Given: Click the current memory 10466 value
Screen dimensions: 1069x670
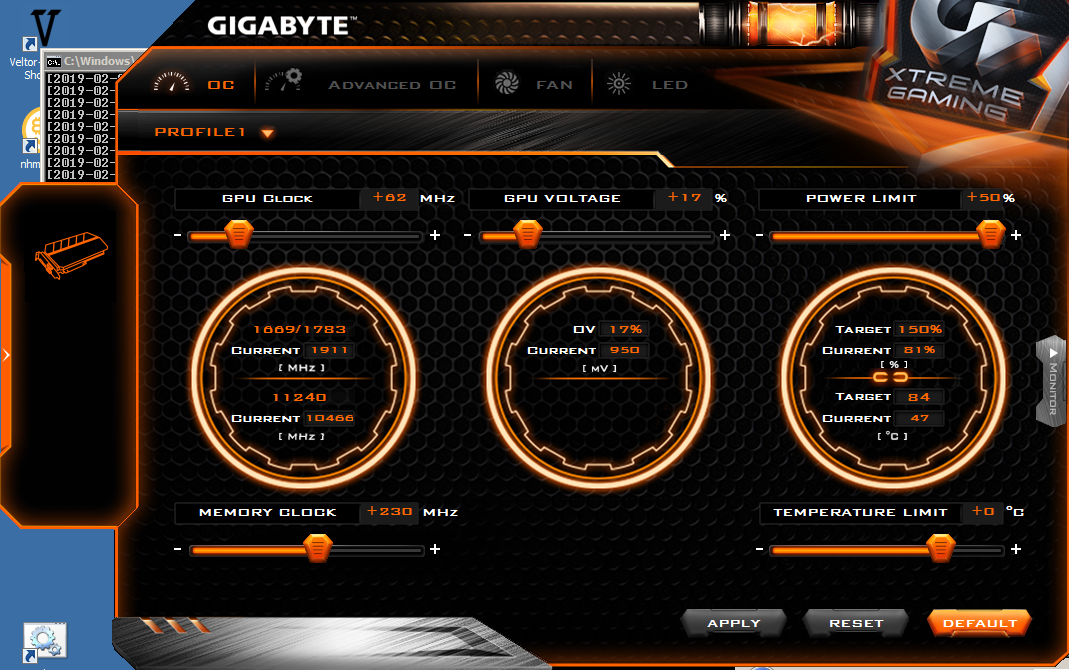Looking at the screenshot, I should [330, 418].
